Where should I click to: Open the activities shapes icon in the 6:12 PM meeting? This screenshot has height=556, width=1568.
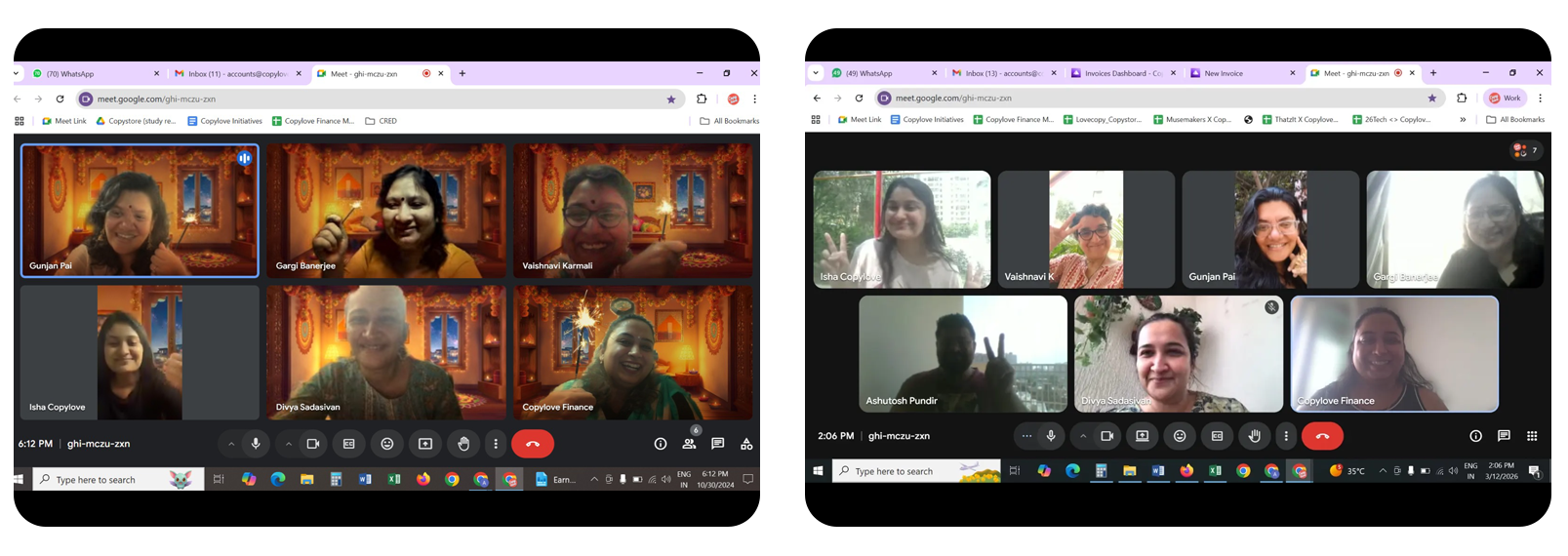(x=746, y=444)
